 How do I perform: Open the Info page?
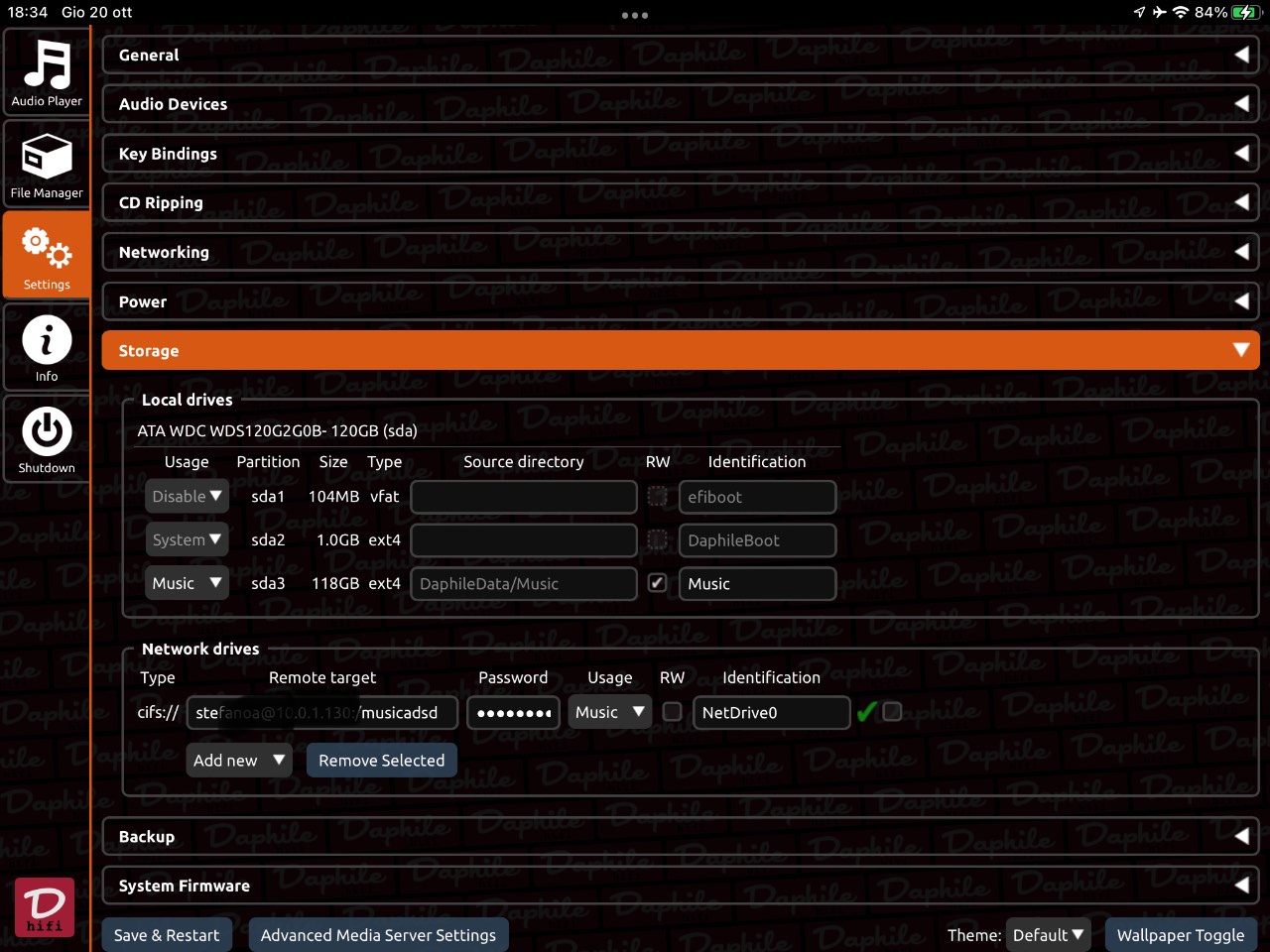[x=47, y=348]
